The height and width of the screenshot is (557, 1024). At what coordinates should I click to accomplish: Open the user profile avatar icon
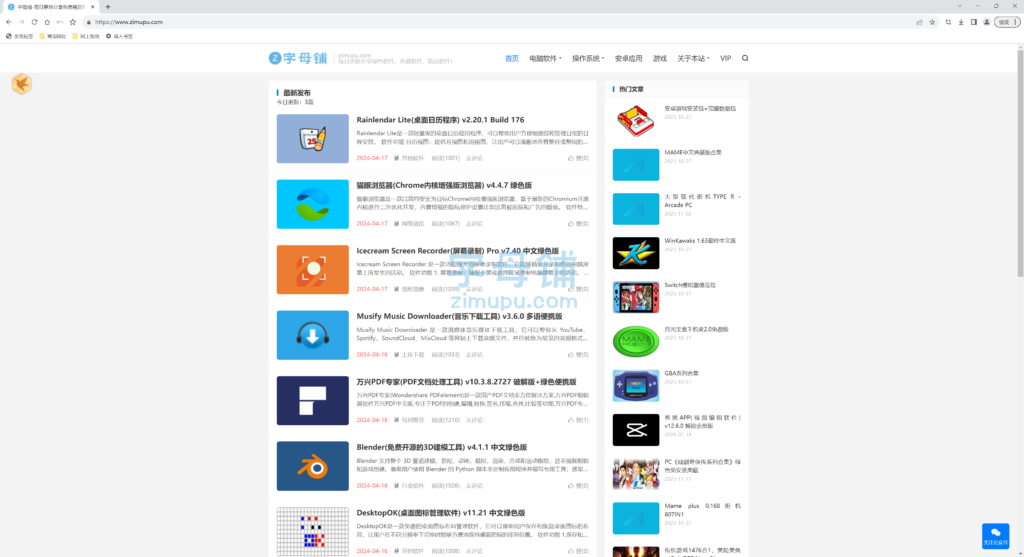[986, 22]
